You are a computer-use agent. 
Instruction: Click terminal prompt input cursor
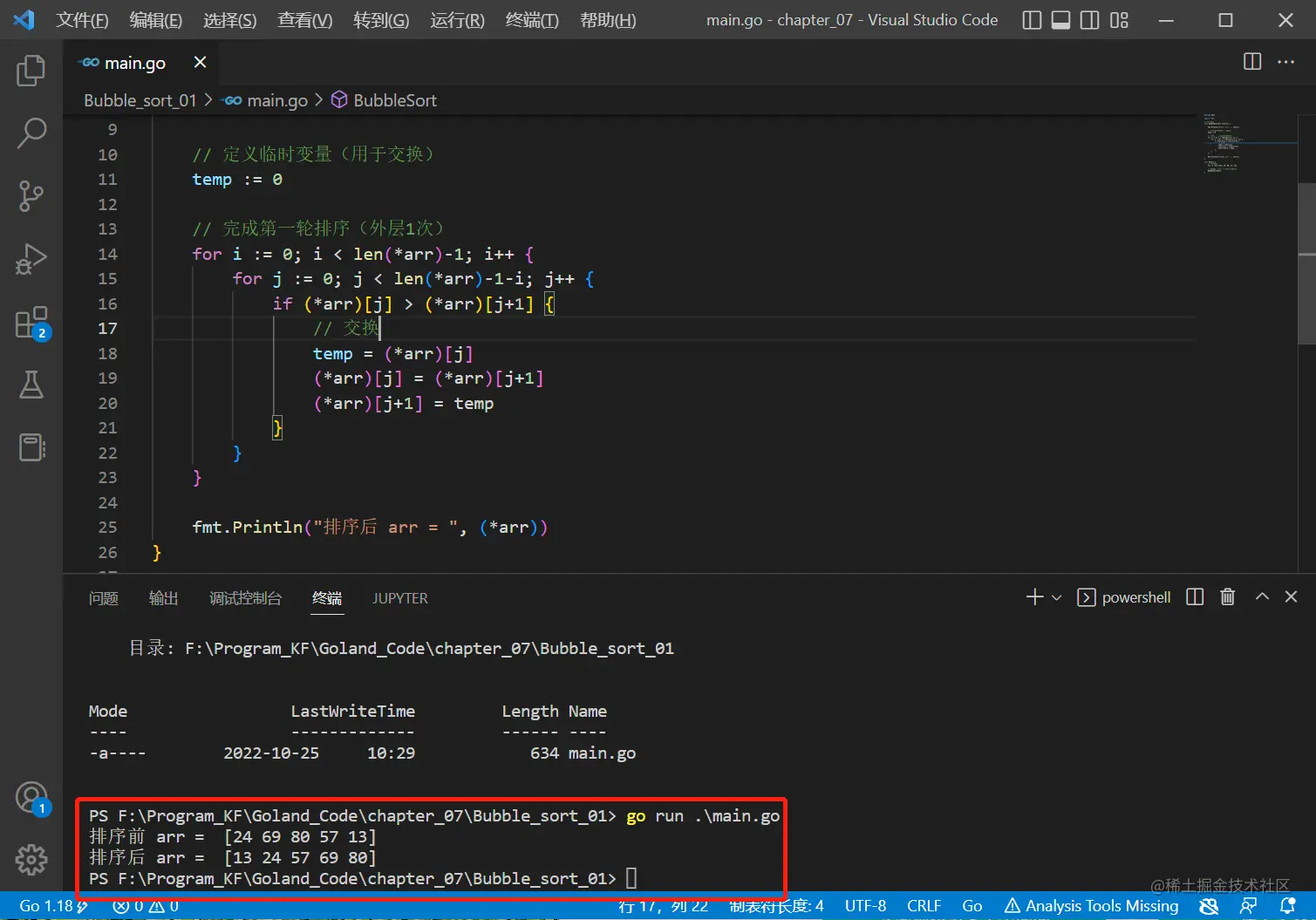631,878
